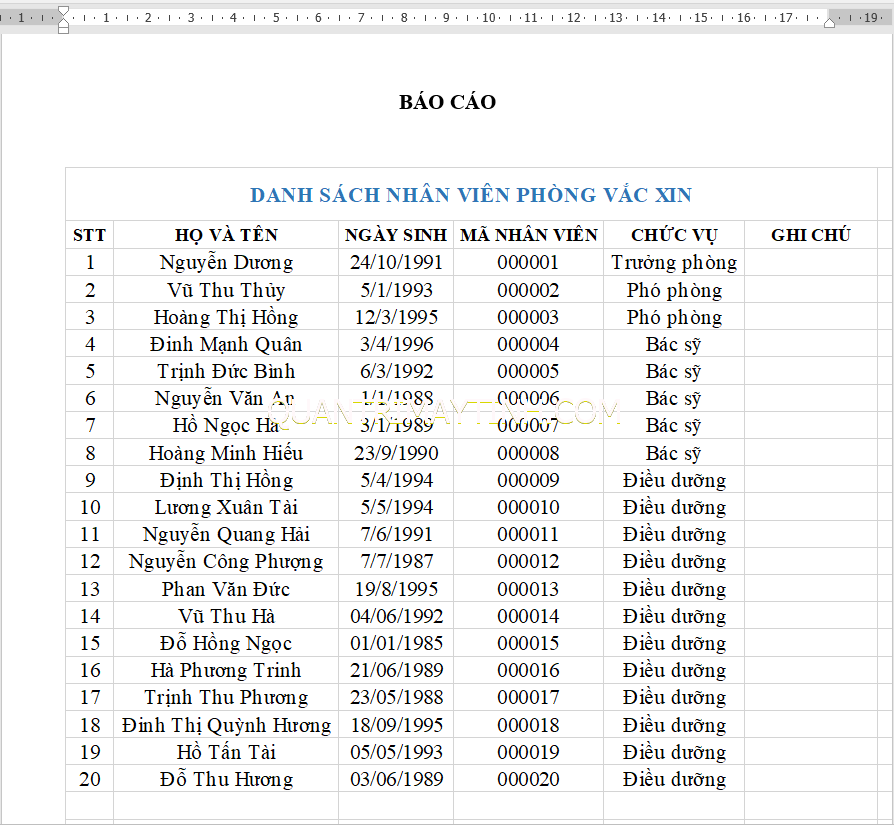
Task: Click employee code 000020
Action: click(528, 779)
